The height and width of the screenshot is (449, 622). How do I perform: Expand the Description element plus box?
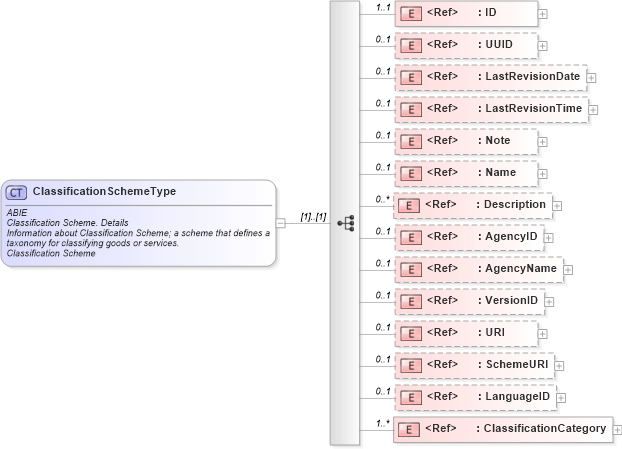(557, 206)
